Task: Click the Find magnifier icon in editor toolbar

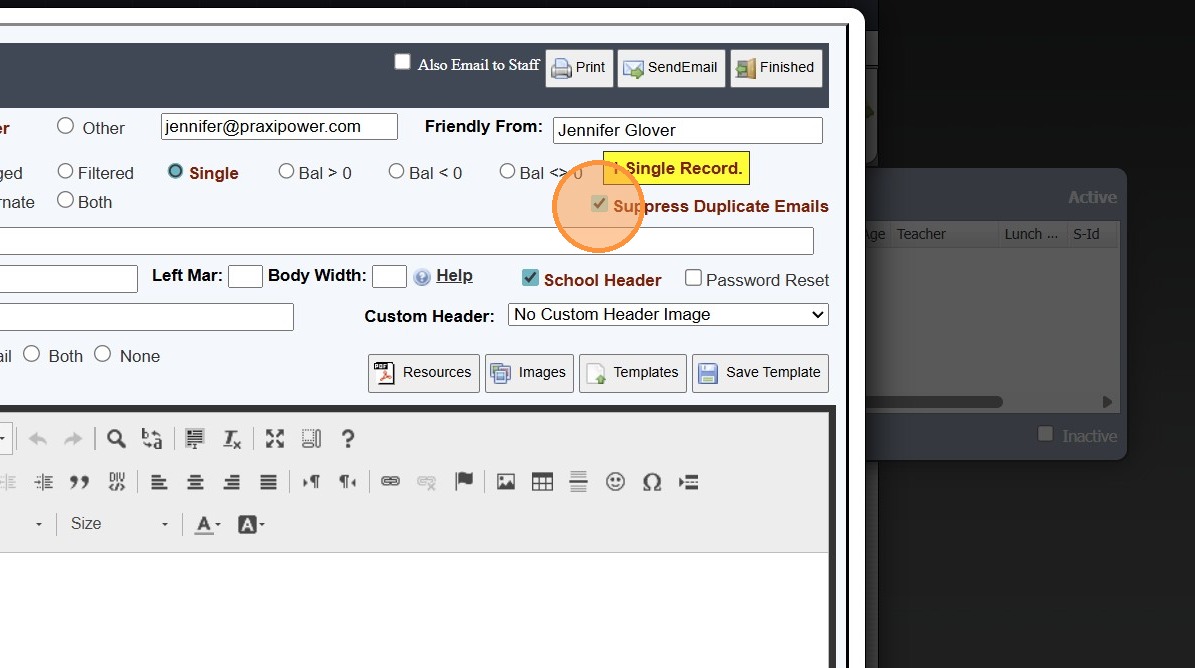Action: (116, 439)
